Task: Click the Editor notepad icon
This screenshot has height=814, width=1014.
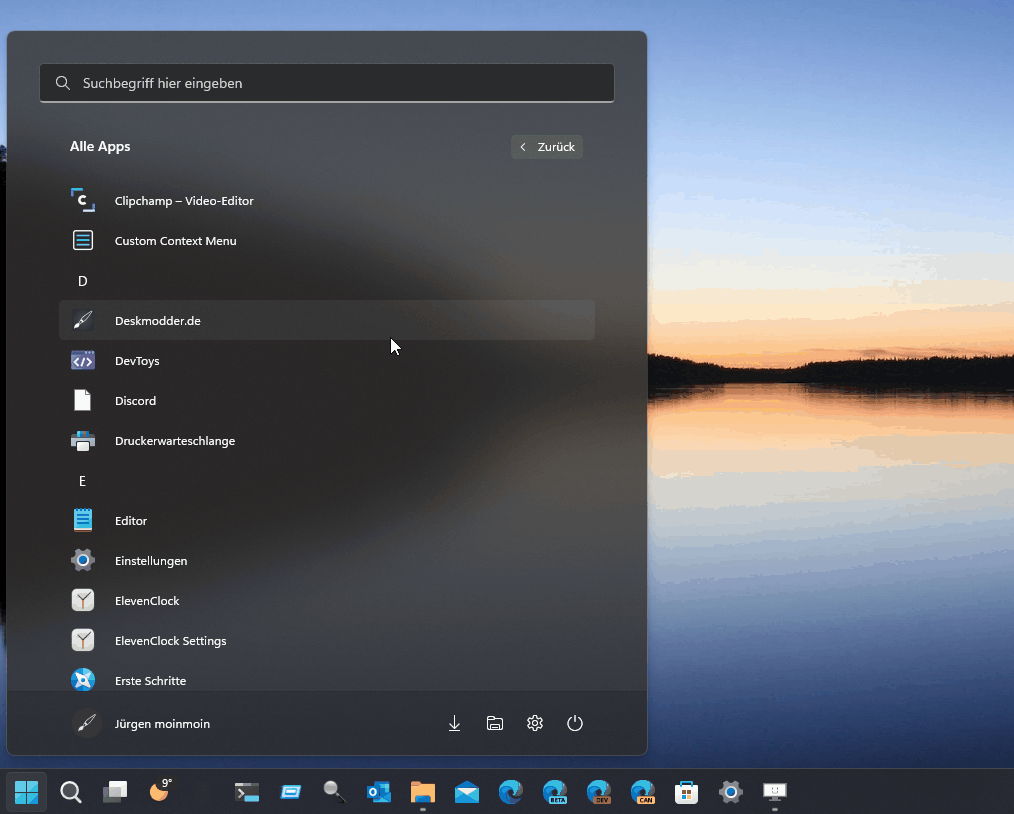Action: click(x=83, y=520)
